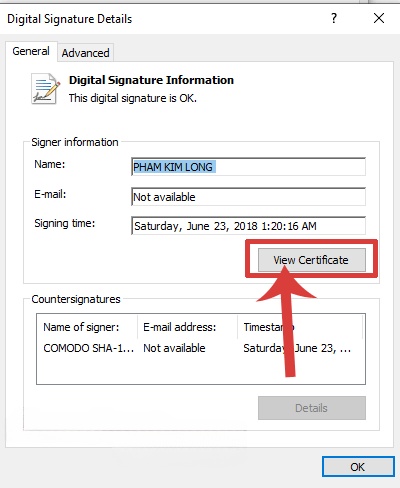Click the Digital Signature Information heading
Screen dimensions: 400x488
click(151, 80)
